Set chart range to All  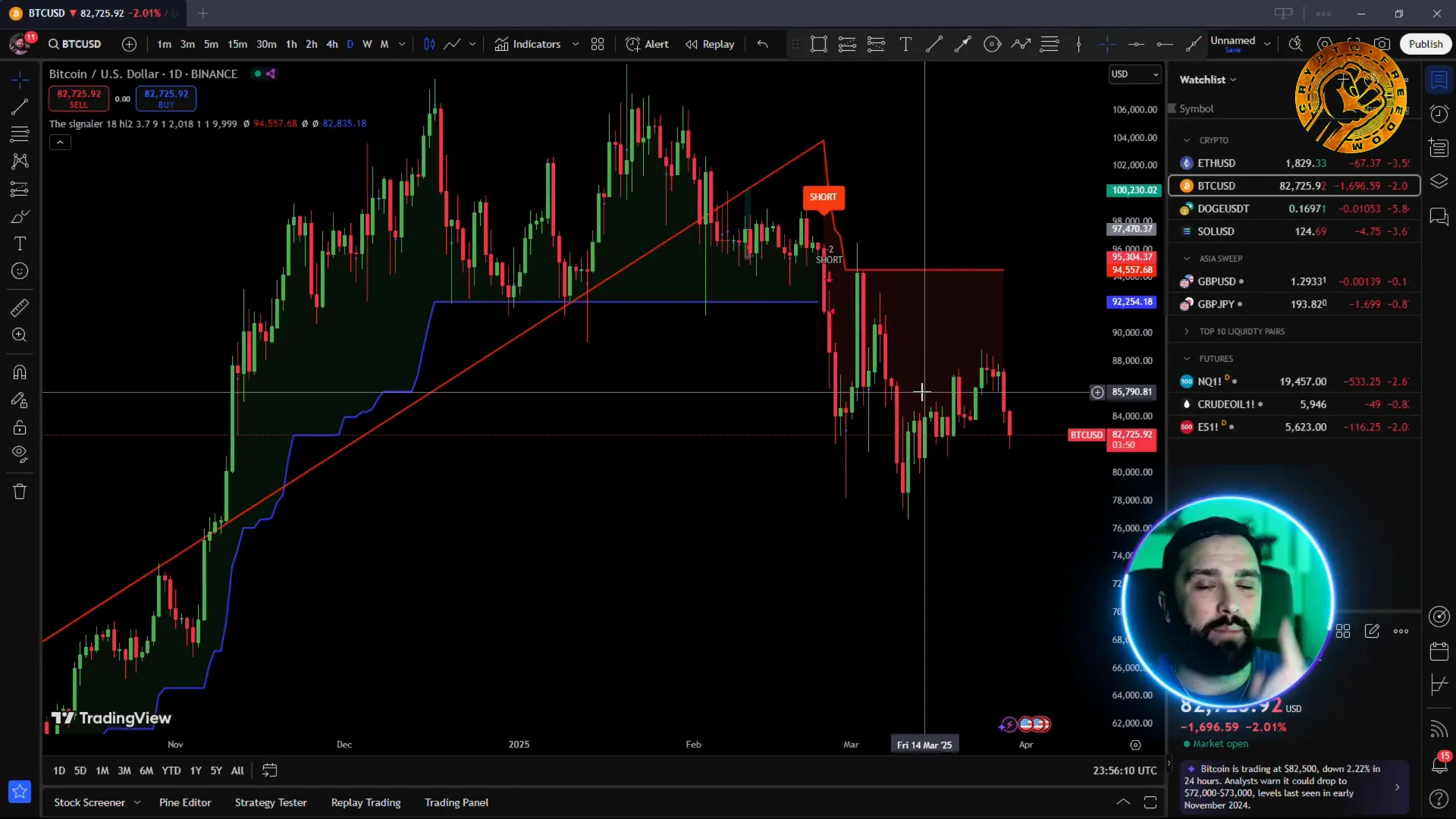click(237, 770)
